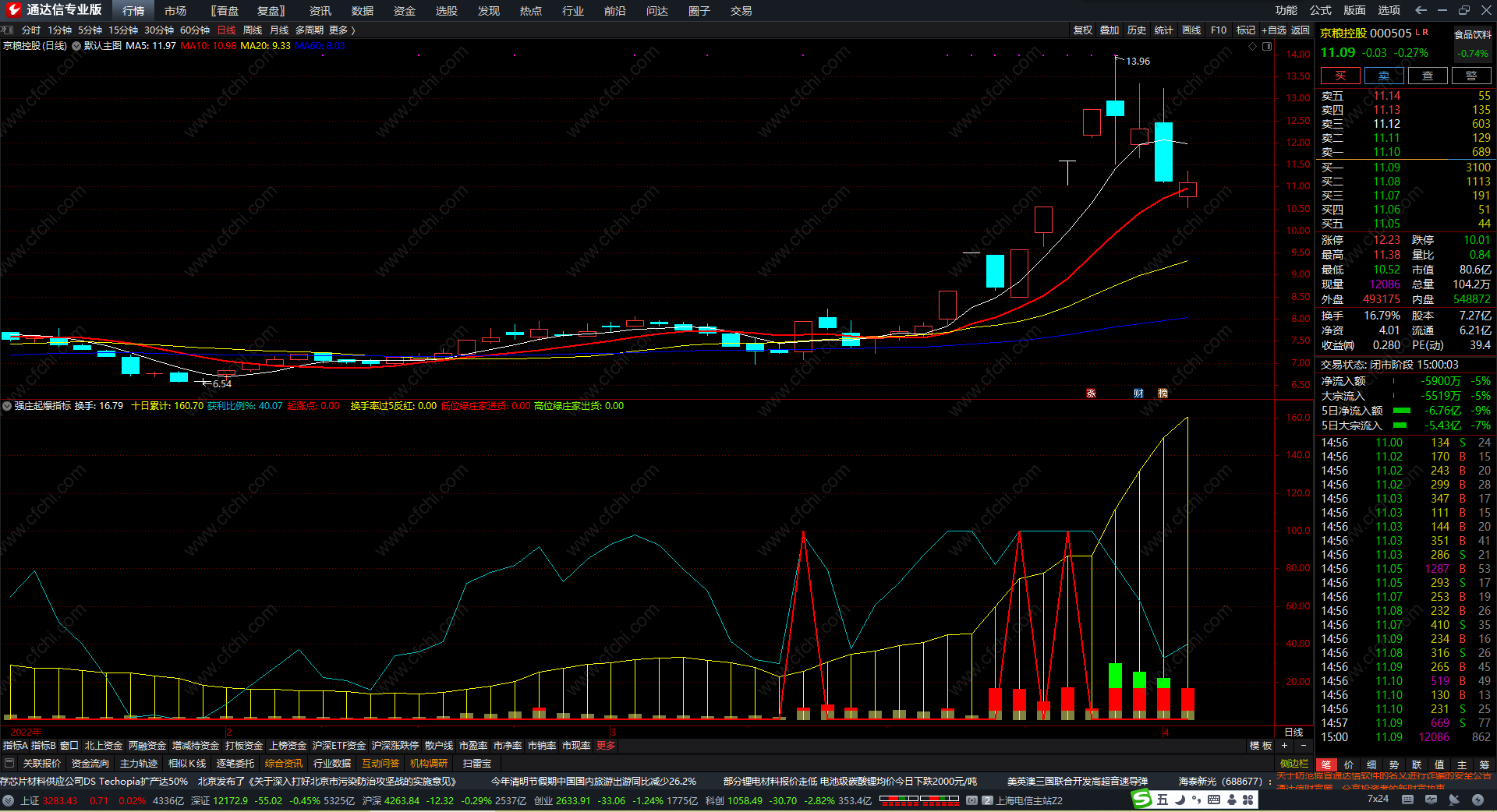Click the punctuation icon on the input method bar

(x=1197, y=800)
